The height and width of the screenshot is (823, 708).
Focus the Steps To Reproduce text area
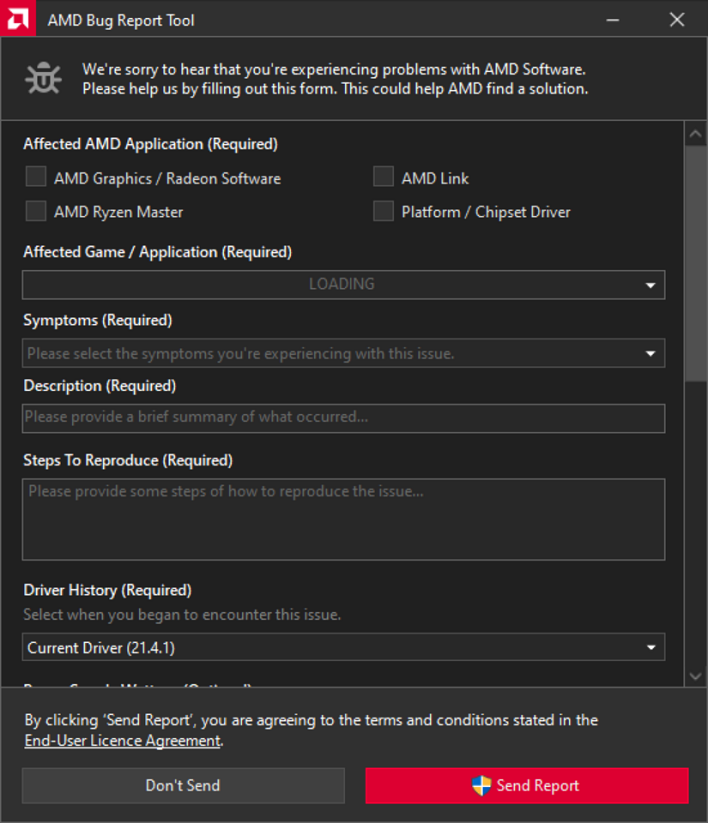tap(344, 519)
